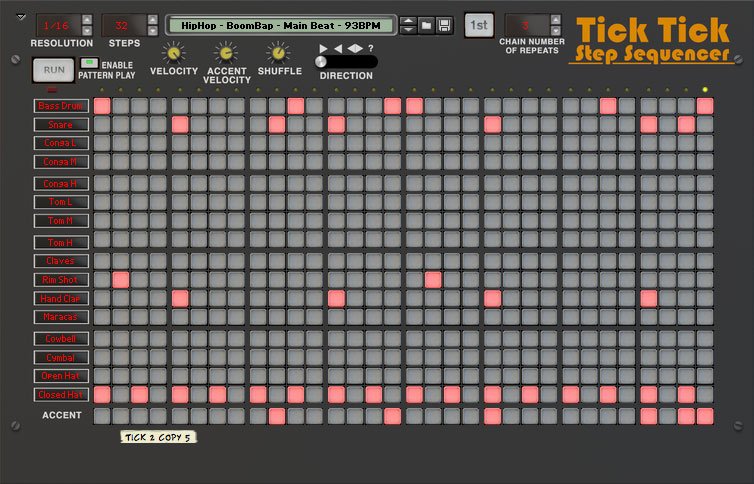Image resolution: width=754 pixels, height=484 pixels.
Task: Select next patch with preset arrows
Action: click(408, 30)
